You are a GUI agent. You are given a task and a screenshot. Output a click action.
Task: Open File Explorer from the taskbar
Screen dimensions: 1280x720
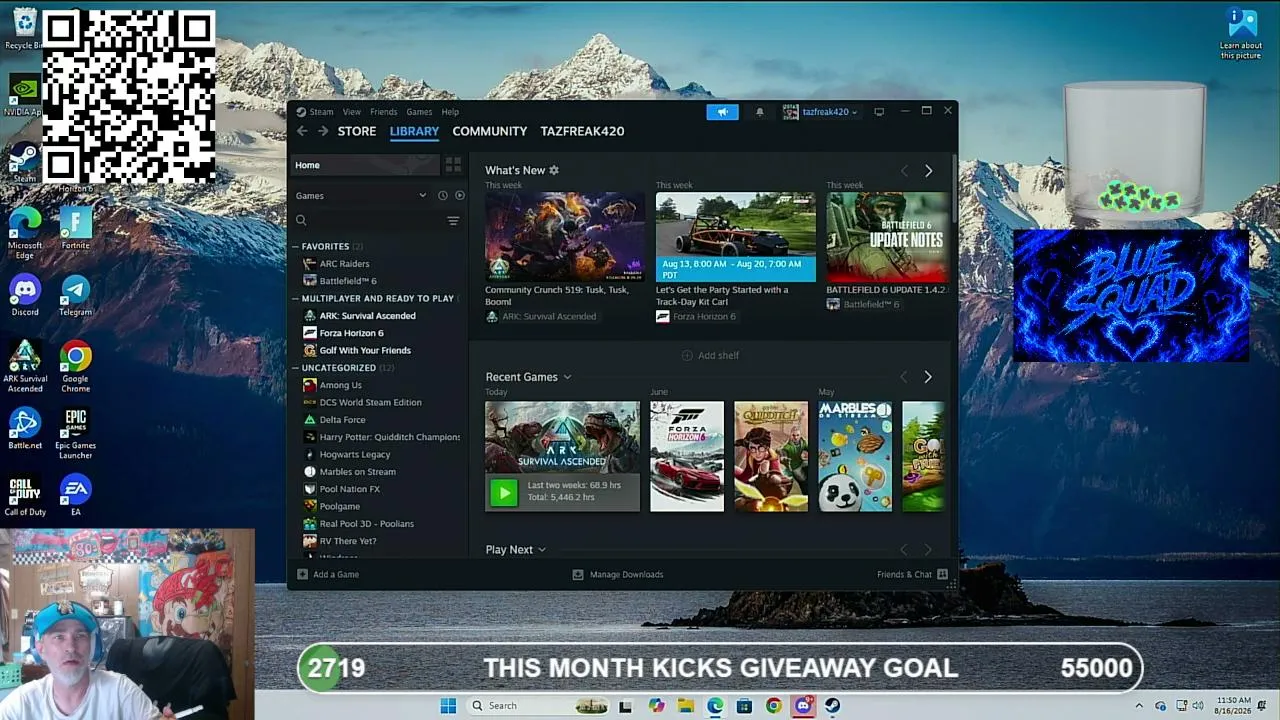point(686,706)
